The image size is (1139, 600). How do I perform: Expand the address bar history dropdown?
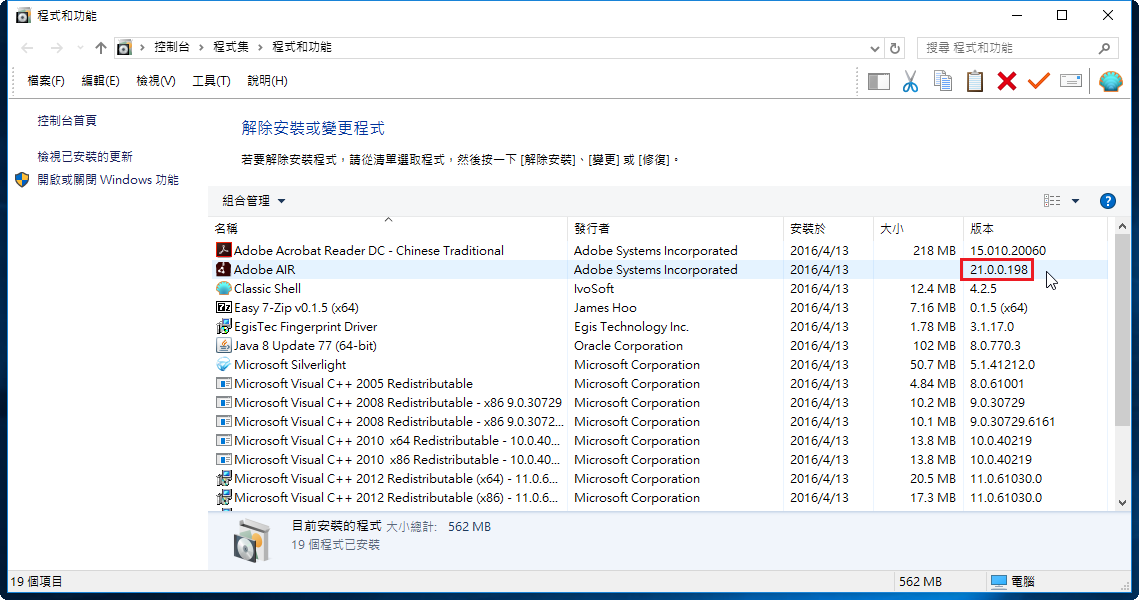click(875, 48)
